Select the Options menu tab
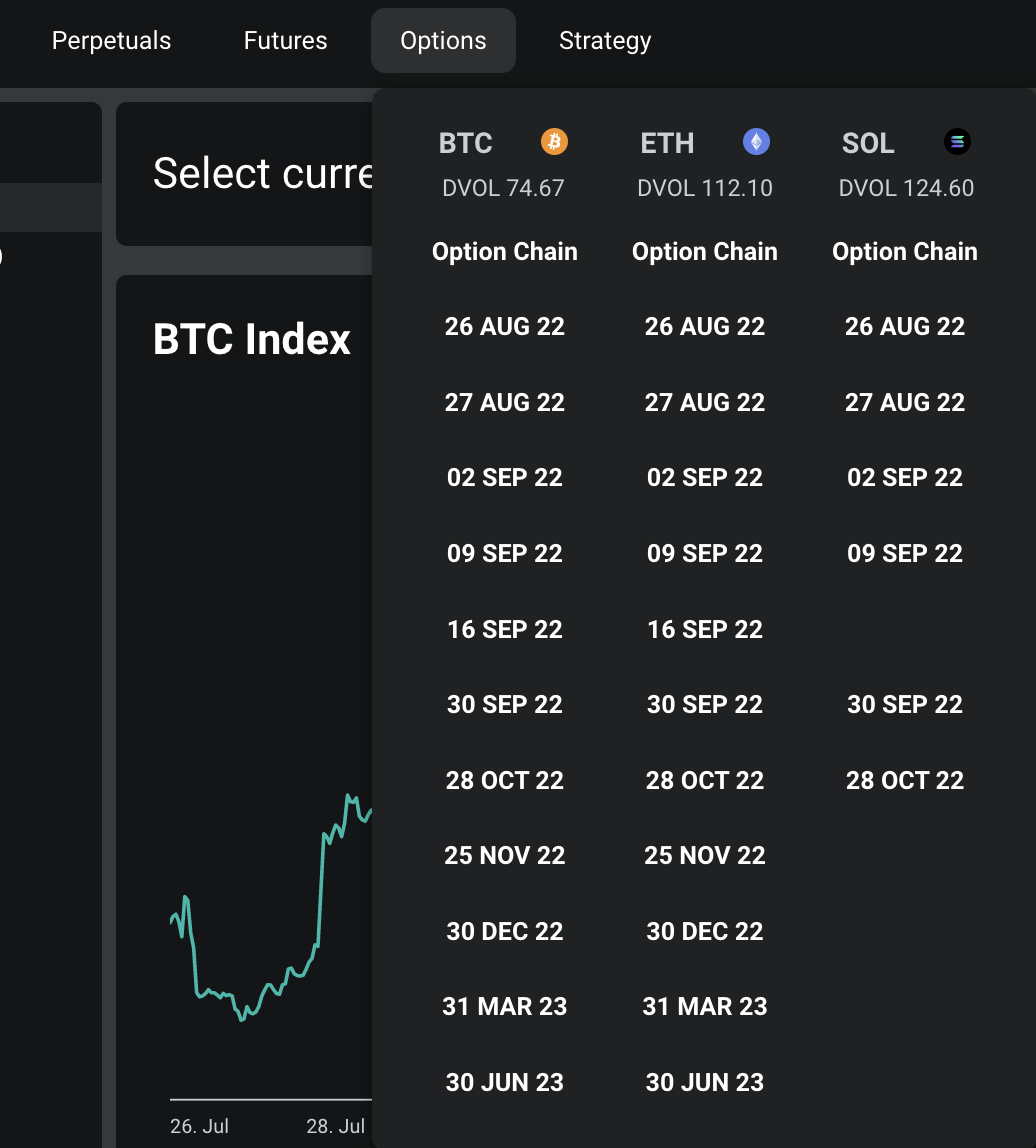1036x1148 pixels. 443,41
